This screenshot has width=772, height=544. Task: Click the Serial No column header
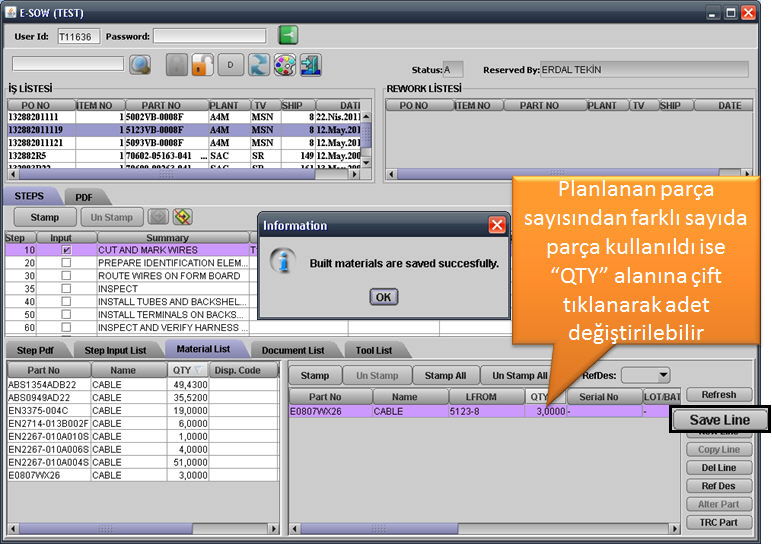[605, 397]
